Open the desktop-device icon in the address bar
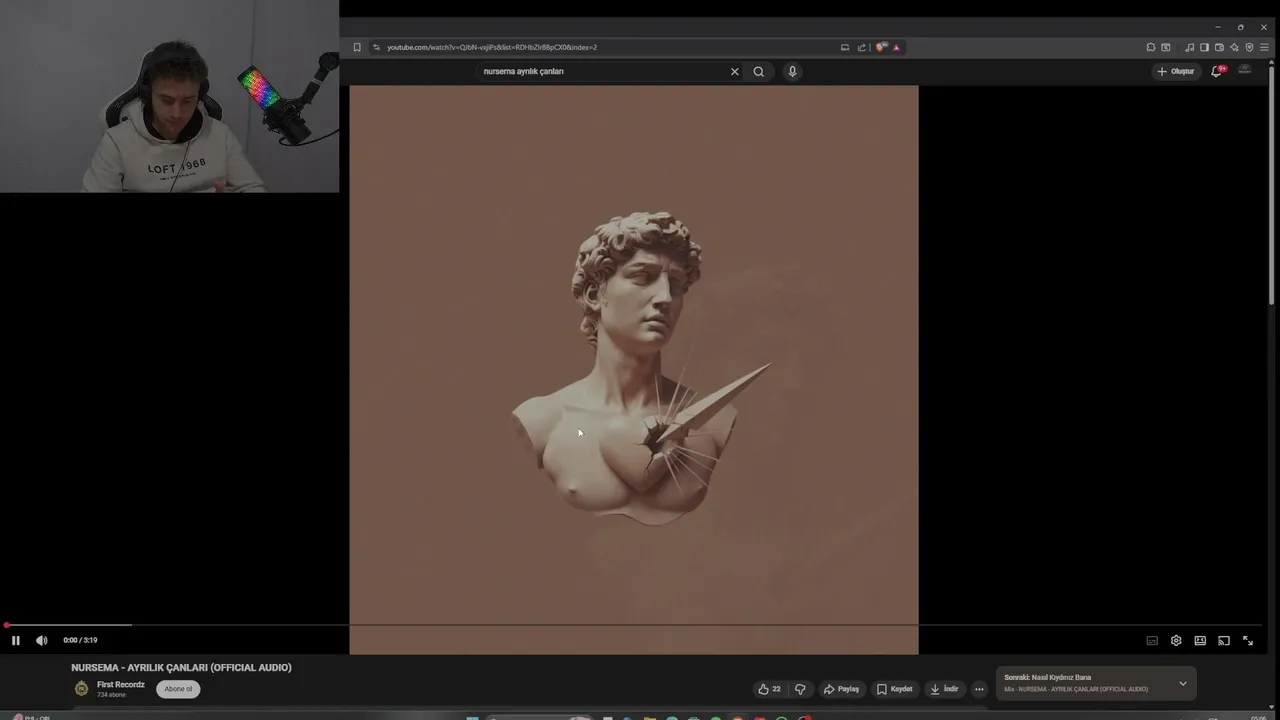The width and height of the screenshot is (1280, 720). [x=845, y=47]
